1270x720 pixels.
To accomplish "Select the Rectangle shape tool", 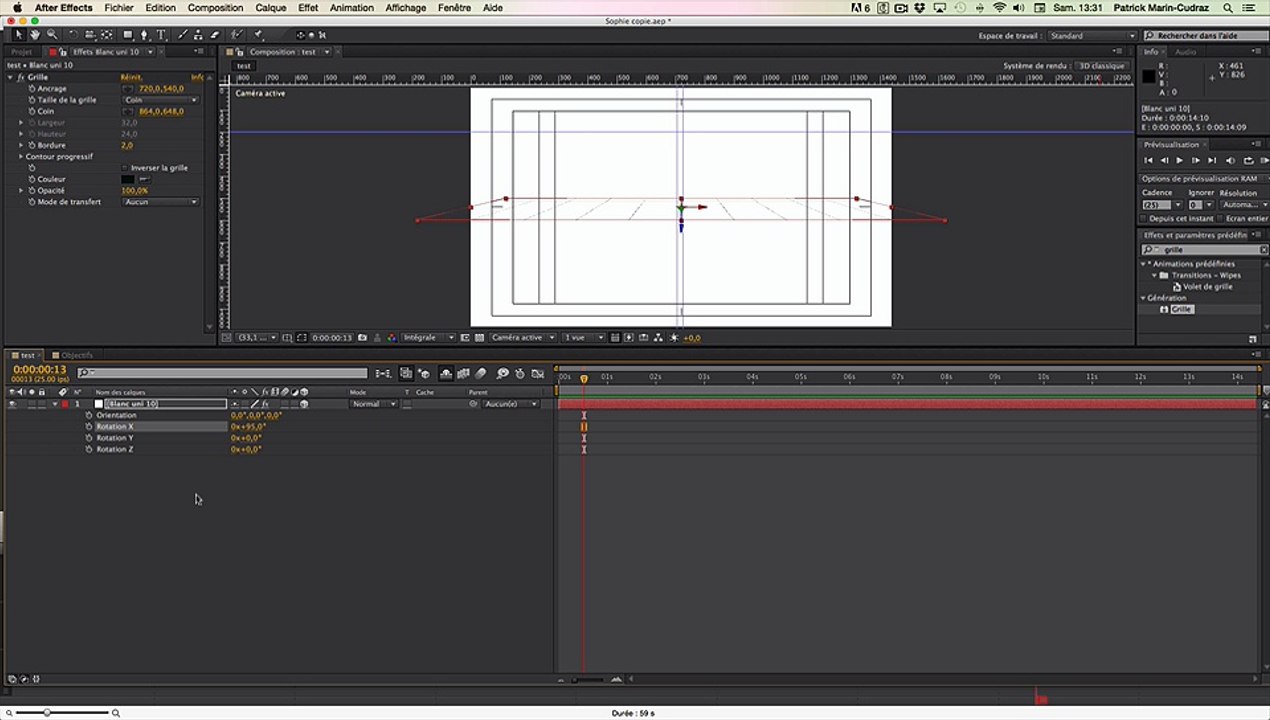I will click(x=128, y=35).
